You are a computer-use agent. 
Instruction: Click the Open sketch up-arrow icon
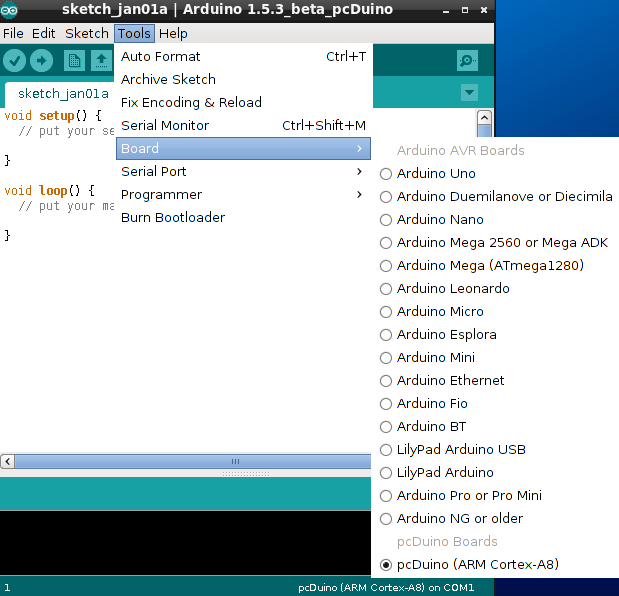101,61
